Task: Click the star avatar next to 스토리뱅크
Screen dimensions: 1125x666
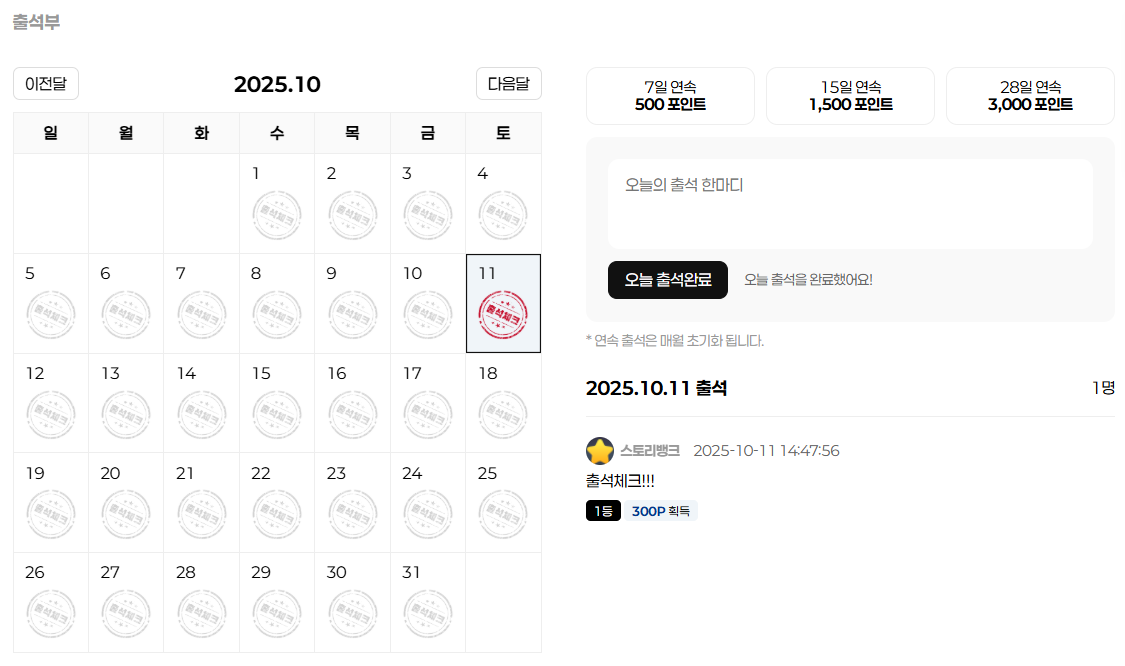Action: tap(600, 451)
